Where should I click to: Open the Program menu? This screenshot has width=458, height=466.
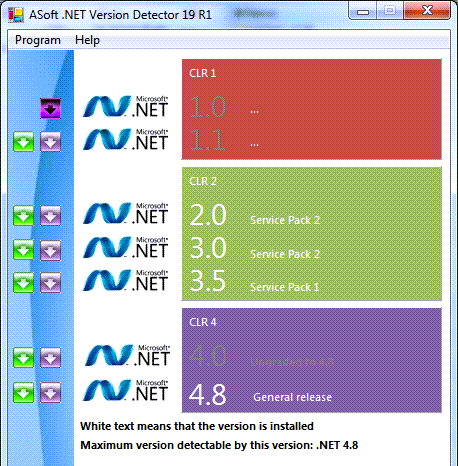click(x=38, y=40)
